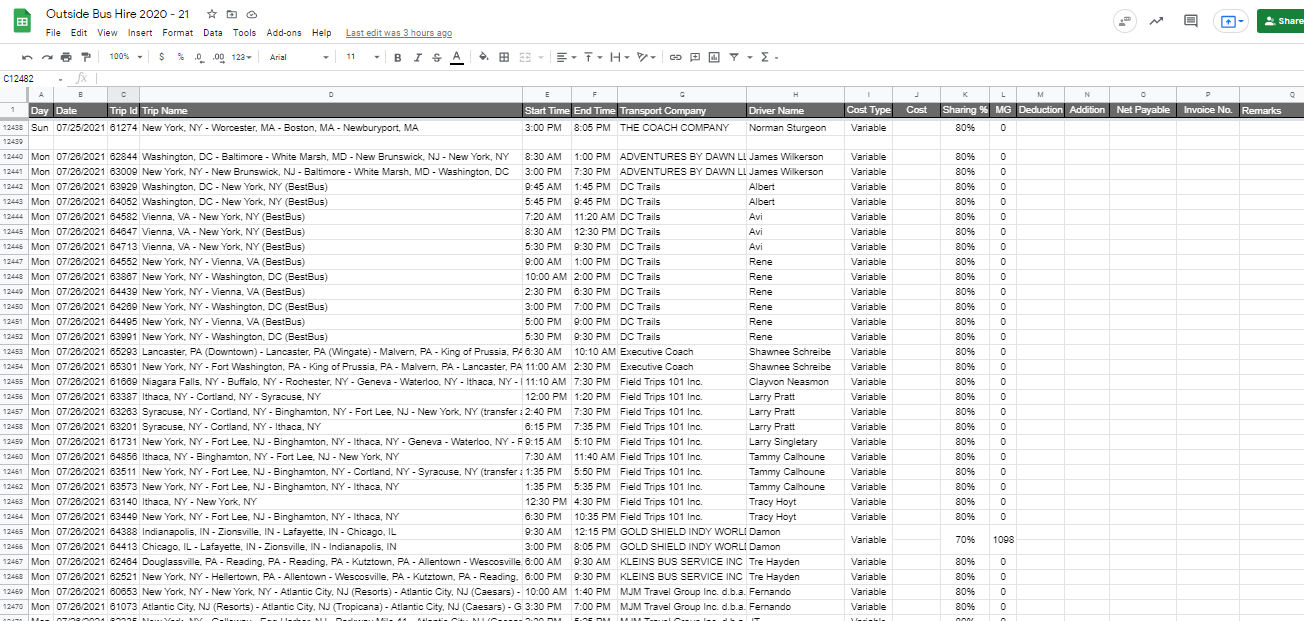
Task: Click the Undo arrow
Action: pos(27,57)
